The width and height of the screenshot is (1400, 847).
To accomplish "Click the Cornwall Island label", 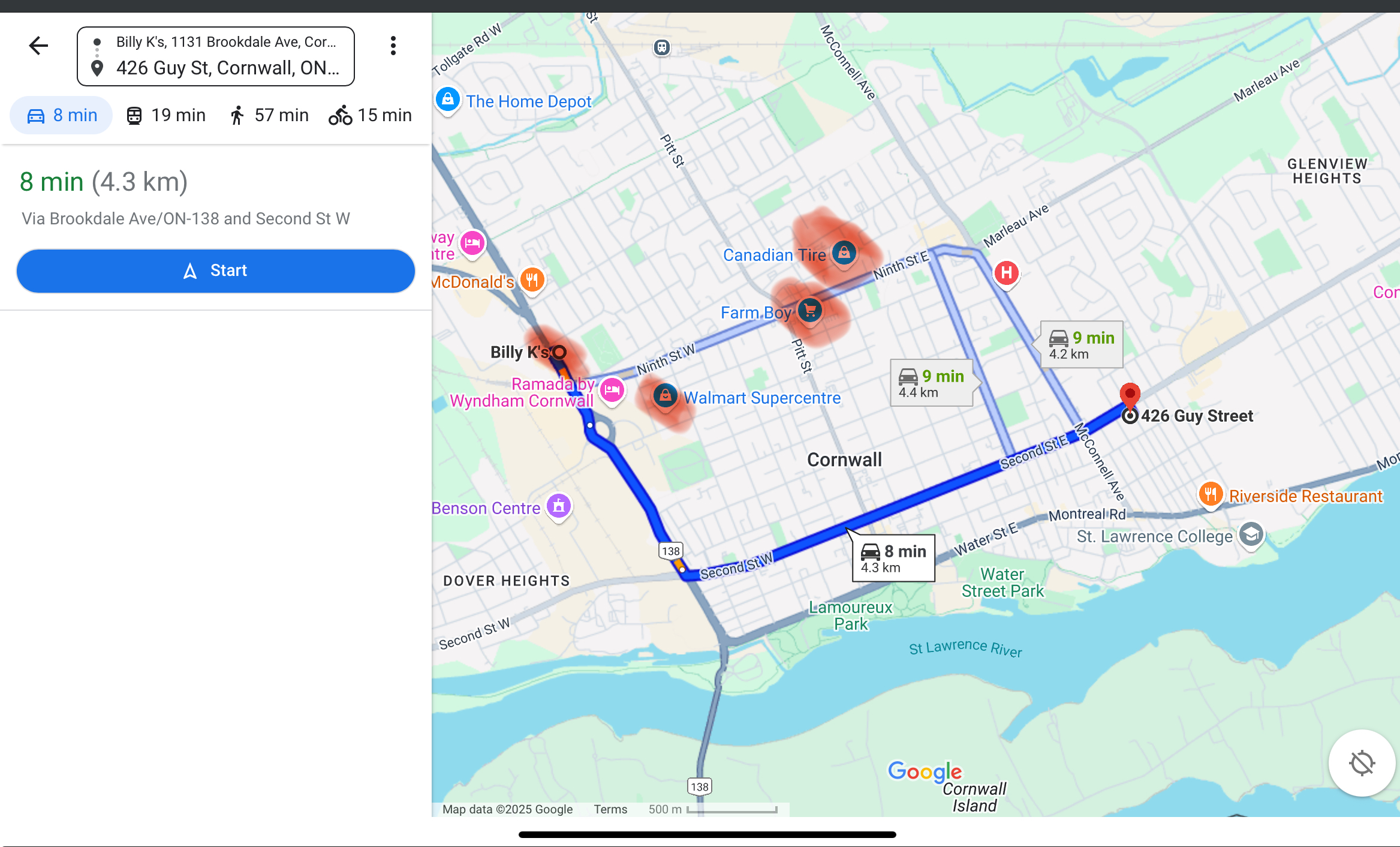I will (974, 797).
